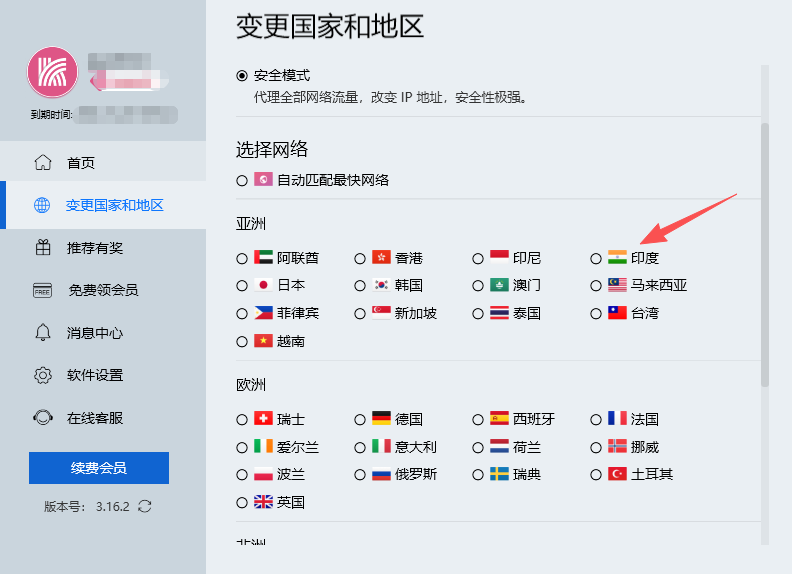Choose Singapore (新加坡) radio option
This screenshot has height=574, width=792.
[x=360, y=313]
